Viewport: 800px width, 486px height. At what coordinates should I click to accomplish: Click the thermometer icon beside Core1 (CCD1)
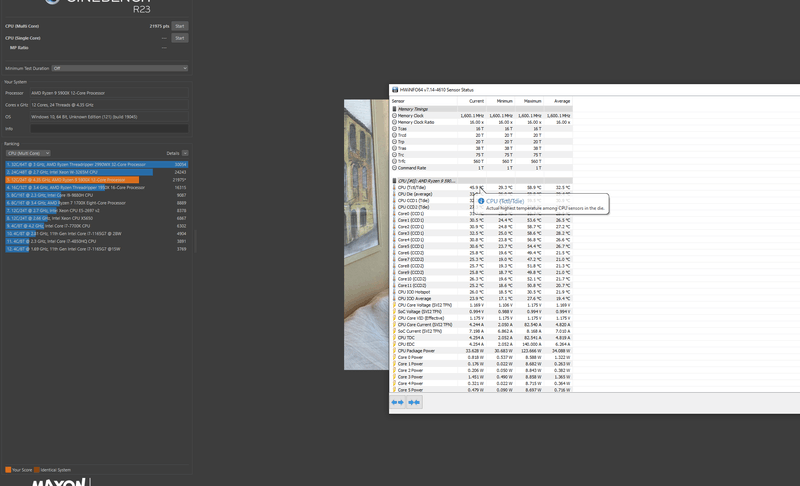coord(394,220)
